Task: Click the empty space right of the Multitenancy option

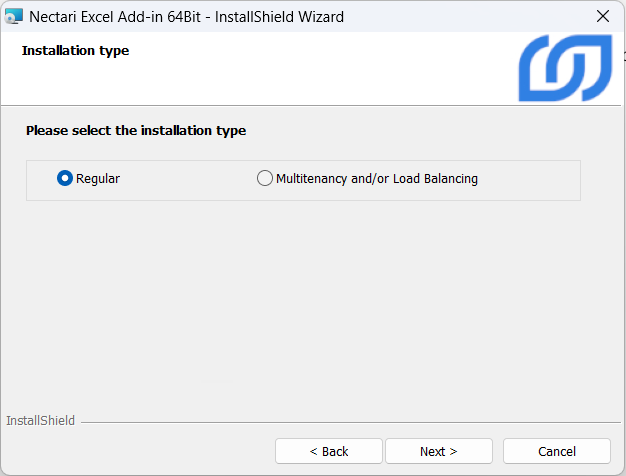Action: pos(530,180)
